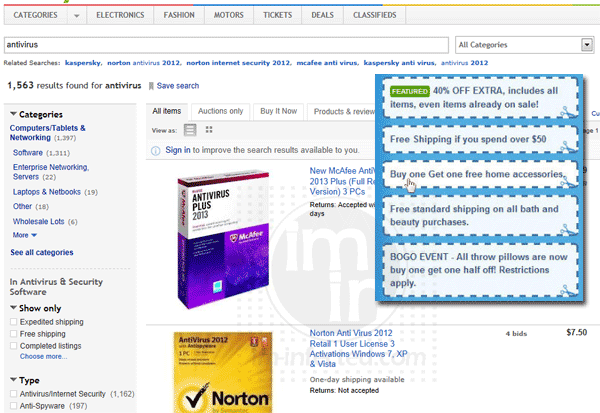600x413 pixels.
Task: Click the 40% OFF EXTRA coupon
Action: [x=481, y=98]
